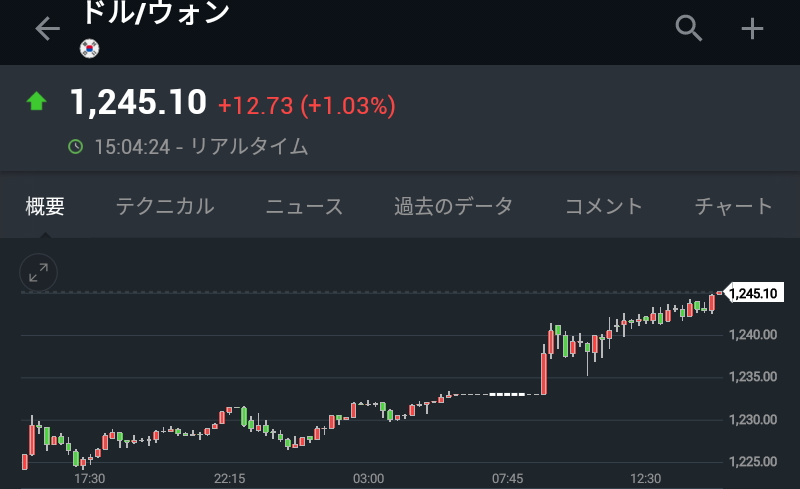Image resolution: width=800 pixels, height=489 pixels.
Task: Tap the +12.73 (+1.03%) change text
Action: (306, 104)
